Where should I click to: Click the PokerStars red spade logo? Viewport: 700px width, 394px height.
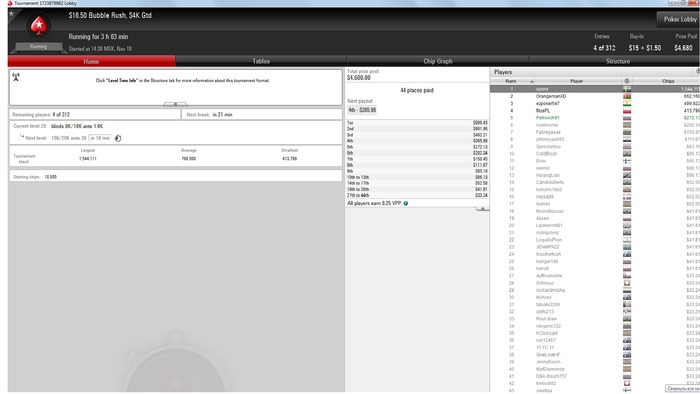[39, 25]
